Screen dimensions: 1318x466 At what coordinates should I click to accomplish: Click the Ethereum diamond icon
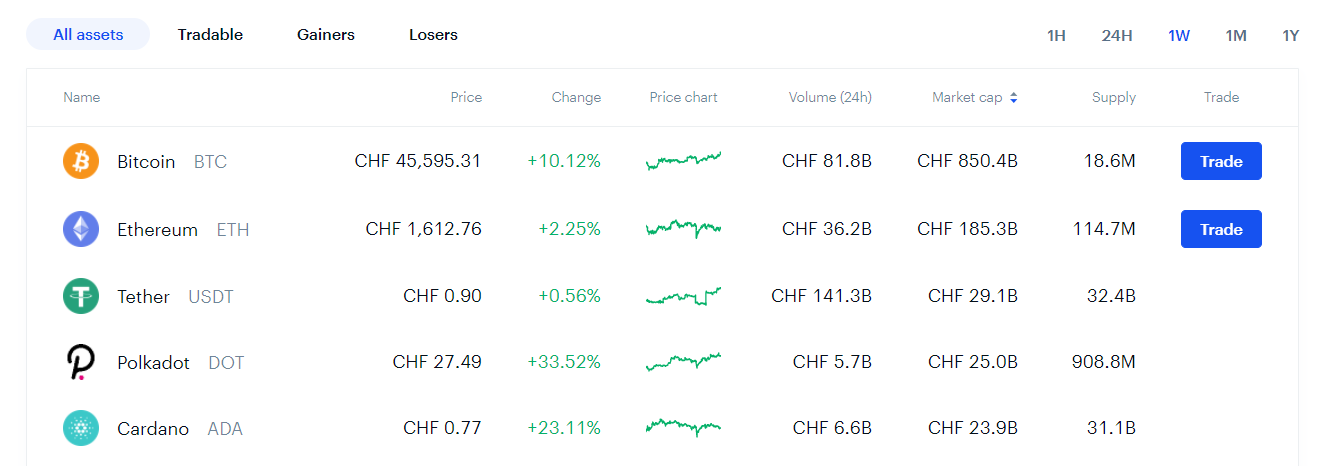coord(81,229)
